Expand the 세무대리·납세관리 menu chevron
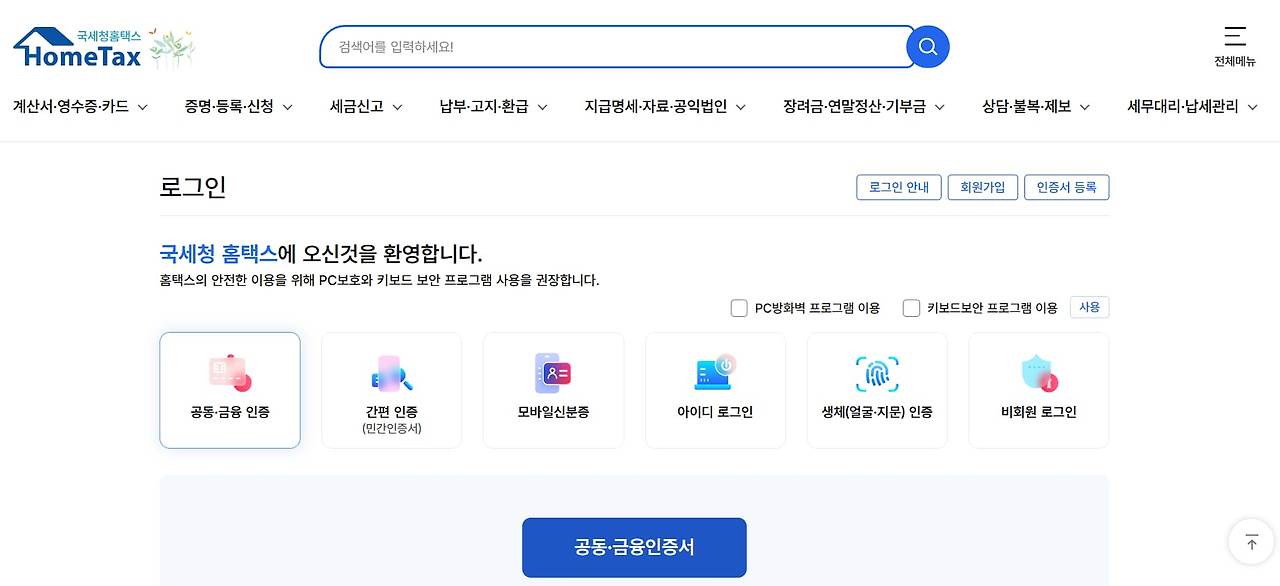1280x586 pixels. point(1252,107)
